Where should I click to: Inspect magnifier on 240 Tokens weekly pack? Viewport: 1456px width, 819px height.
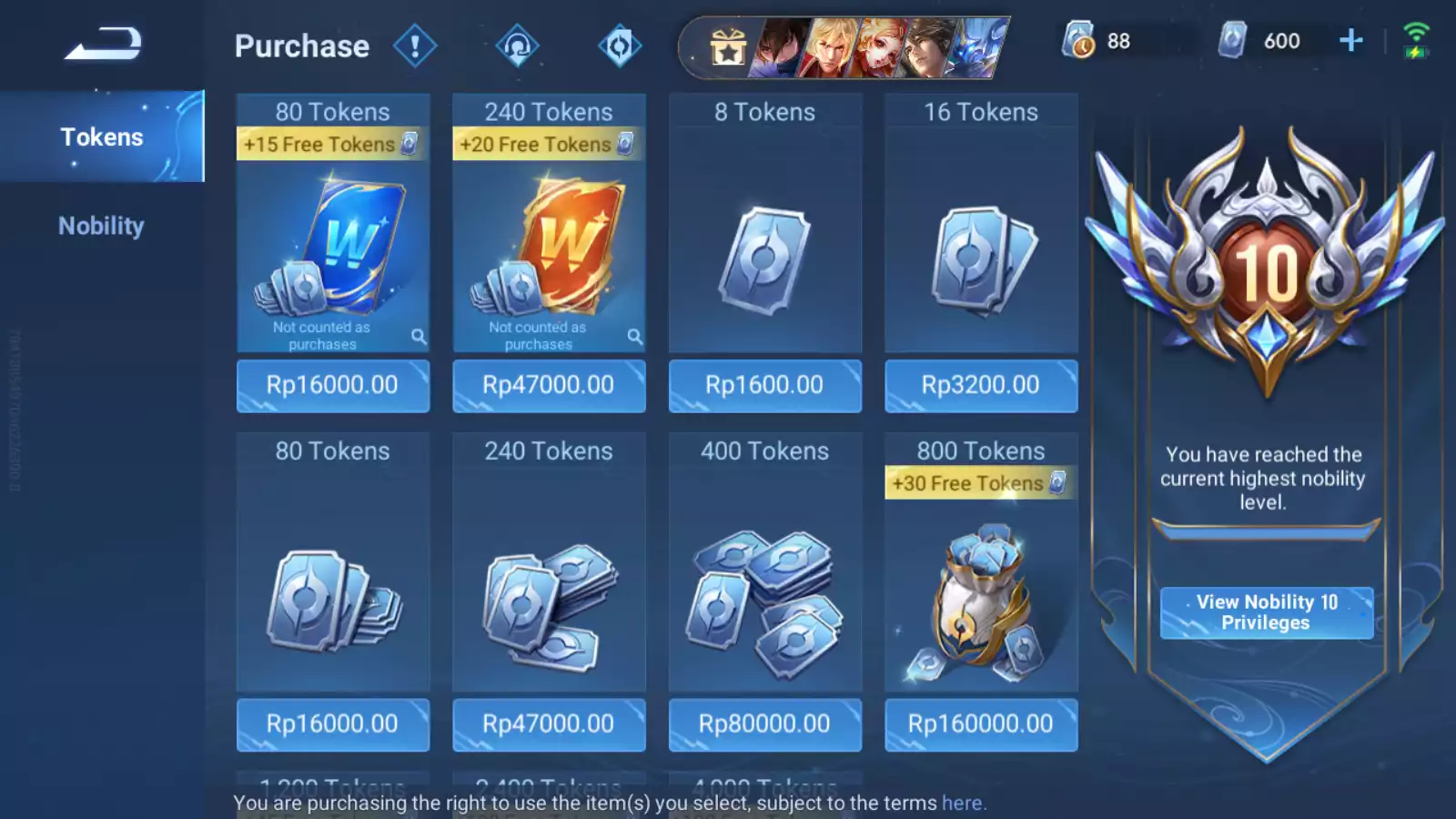(x=634, y=336)
